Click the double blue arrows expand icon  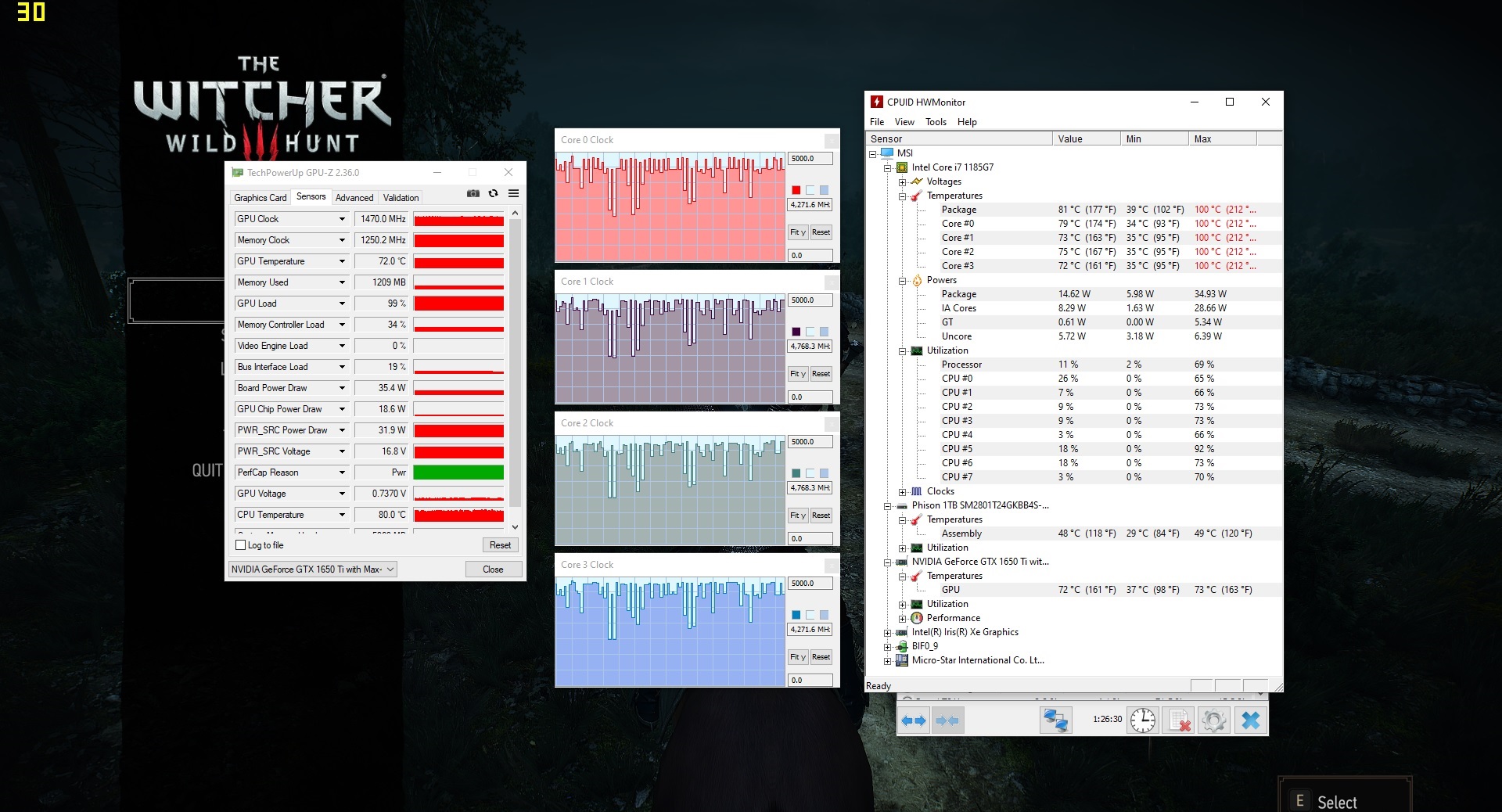pyautogui.click(x=914, y=720)
